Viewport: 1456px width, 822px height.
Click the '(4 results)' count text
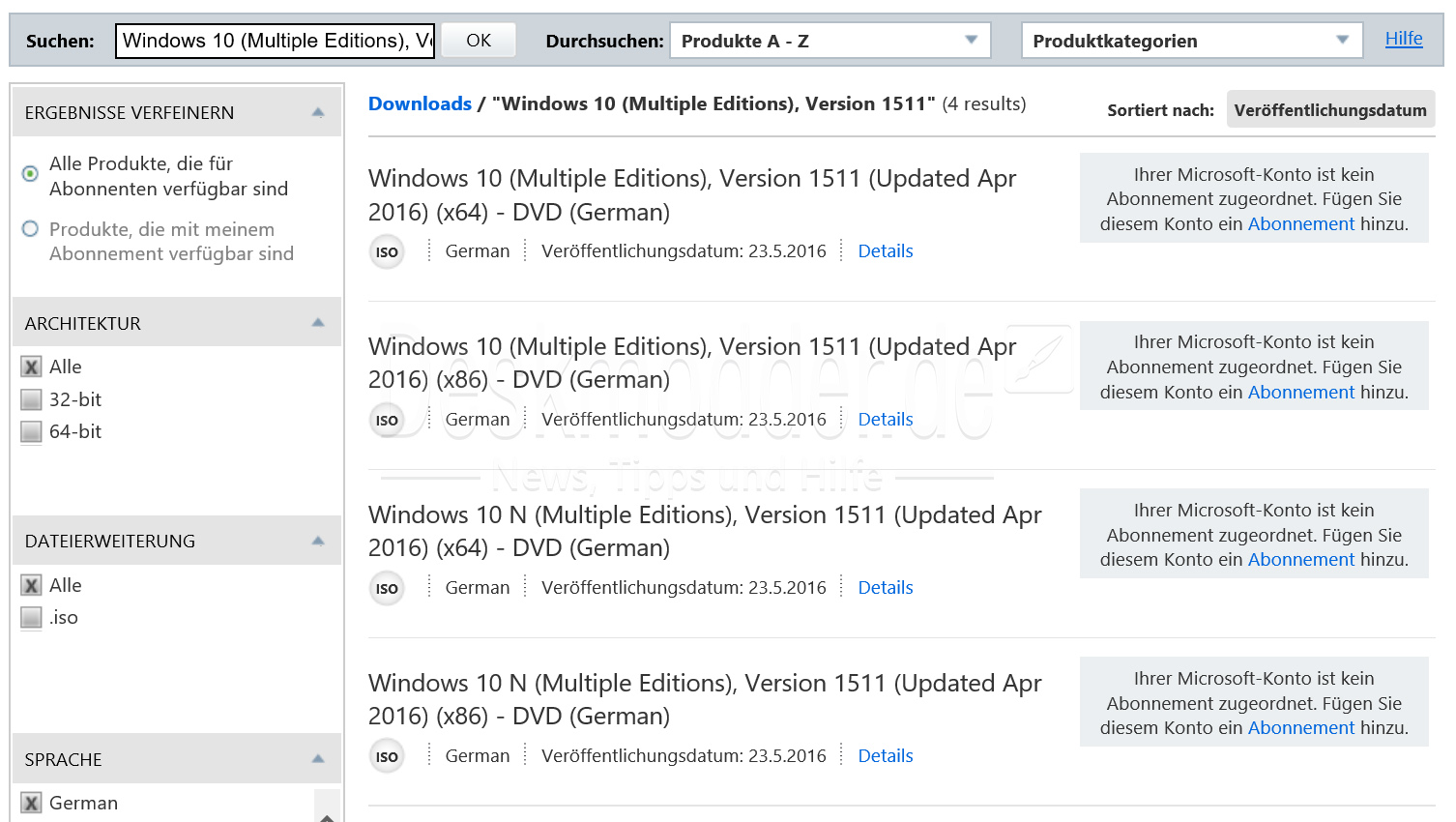point(984,103)
